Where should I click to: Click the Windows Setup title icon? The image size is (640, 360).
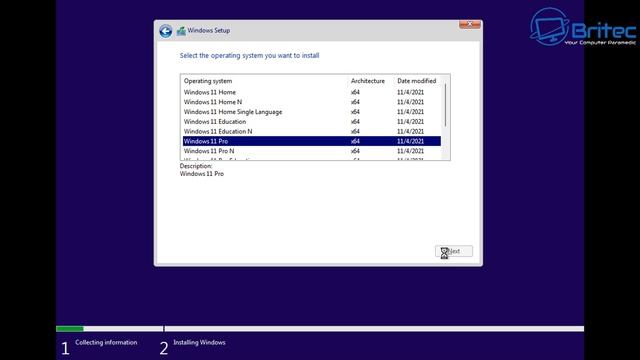click(x=181, y=31)
